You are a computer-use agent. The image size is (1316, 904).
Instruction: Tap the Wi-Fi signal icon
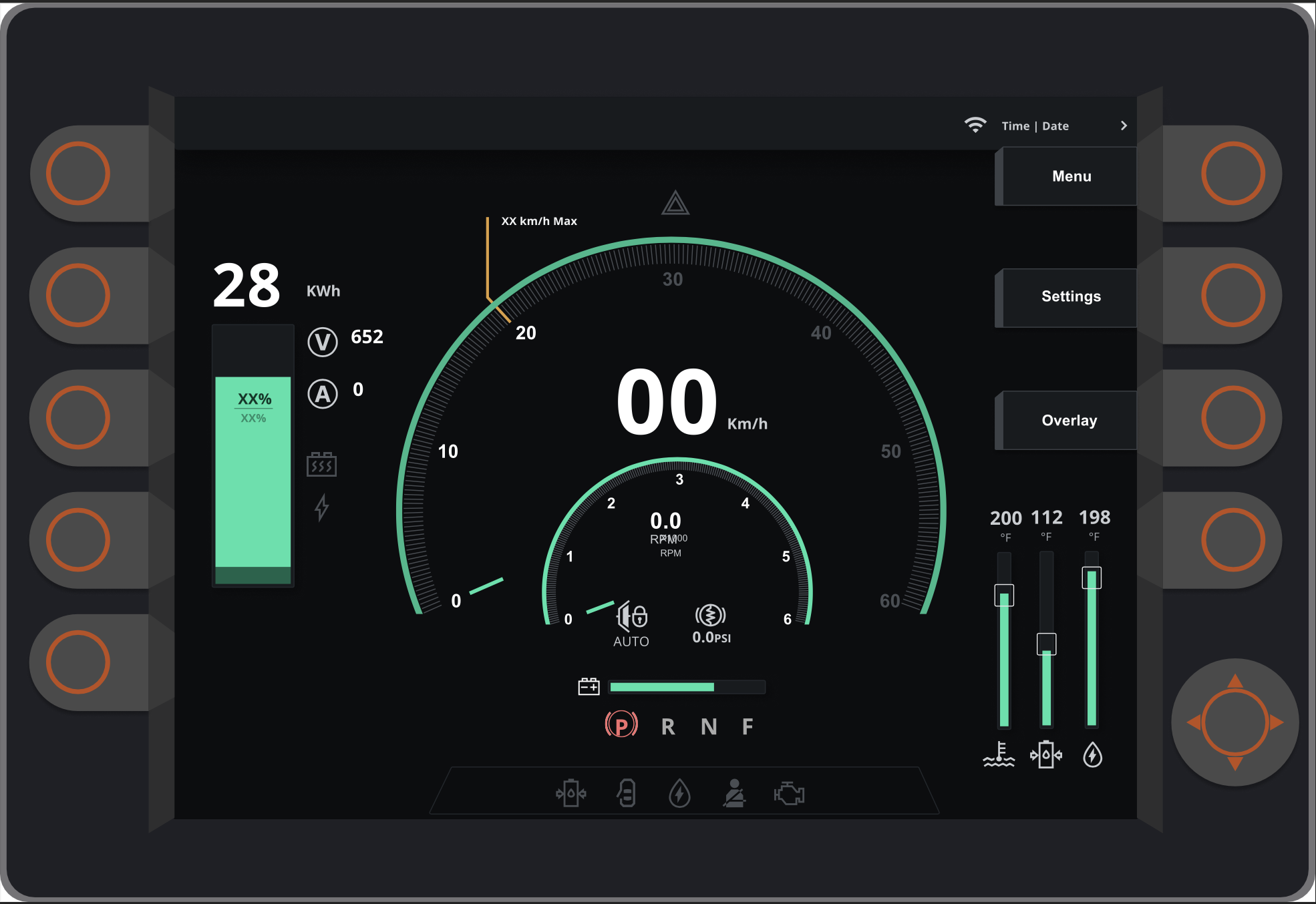tap(975, 126)
